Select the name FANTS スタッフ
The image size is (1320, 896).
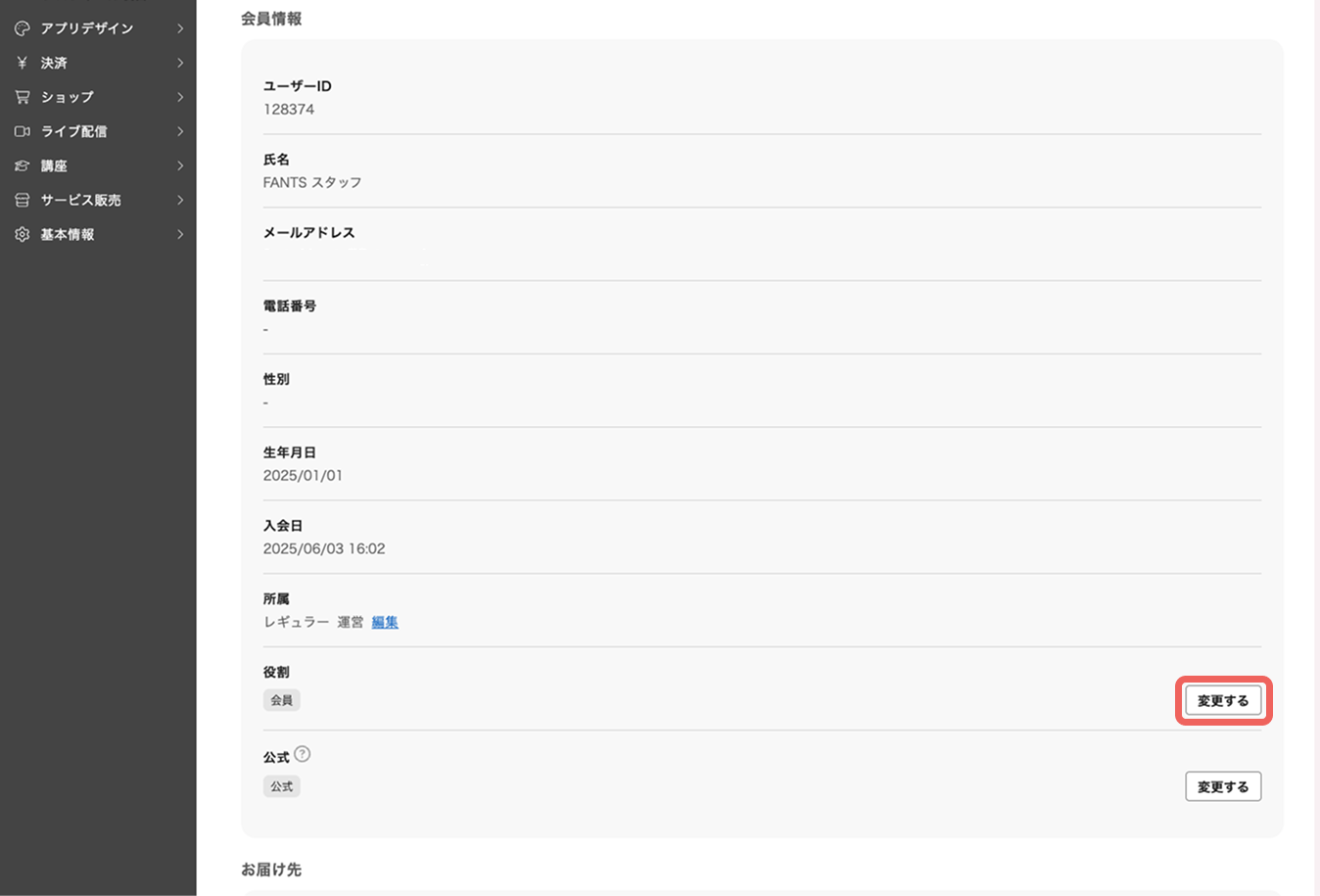(312, 182)
